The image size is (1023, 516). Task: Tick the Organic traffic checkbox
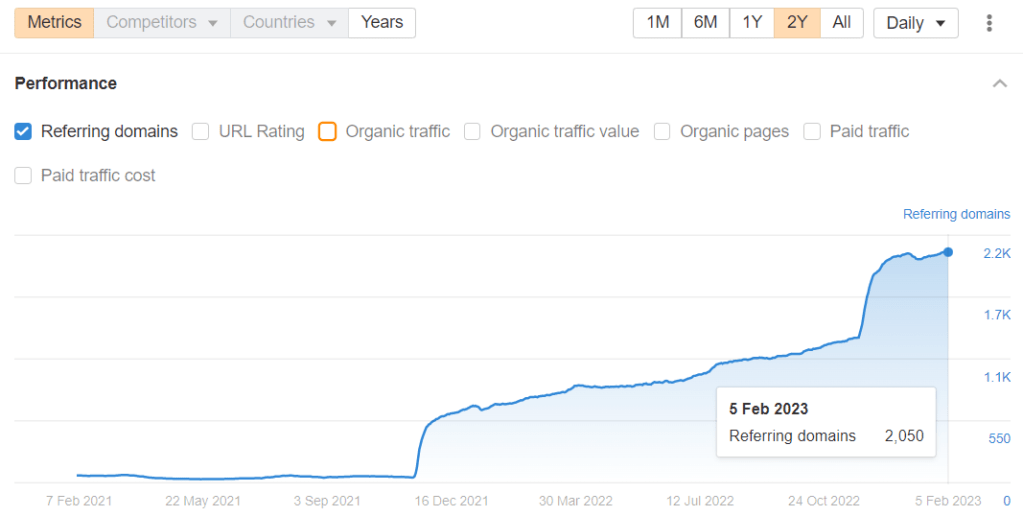(327, 131)
